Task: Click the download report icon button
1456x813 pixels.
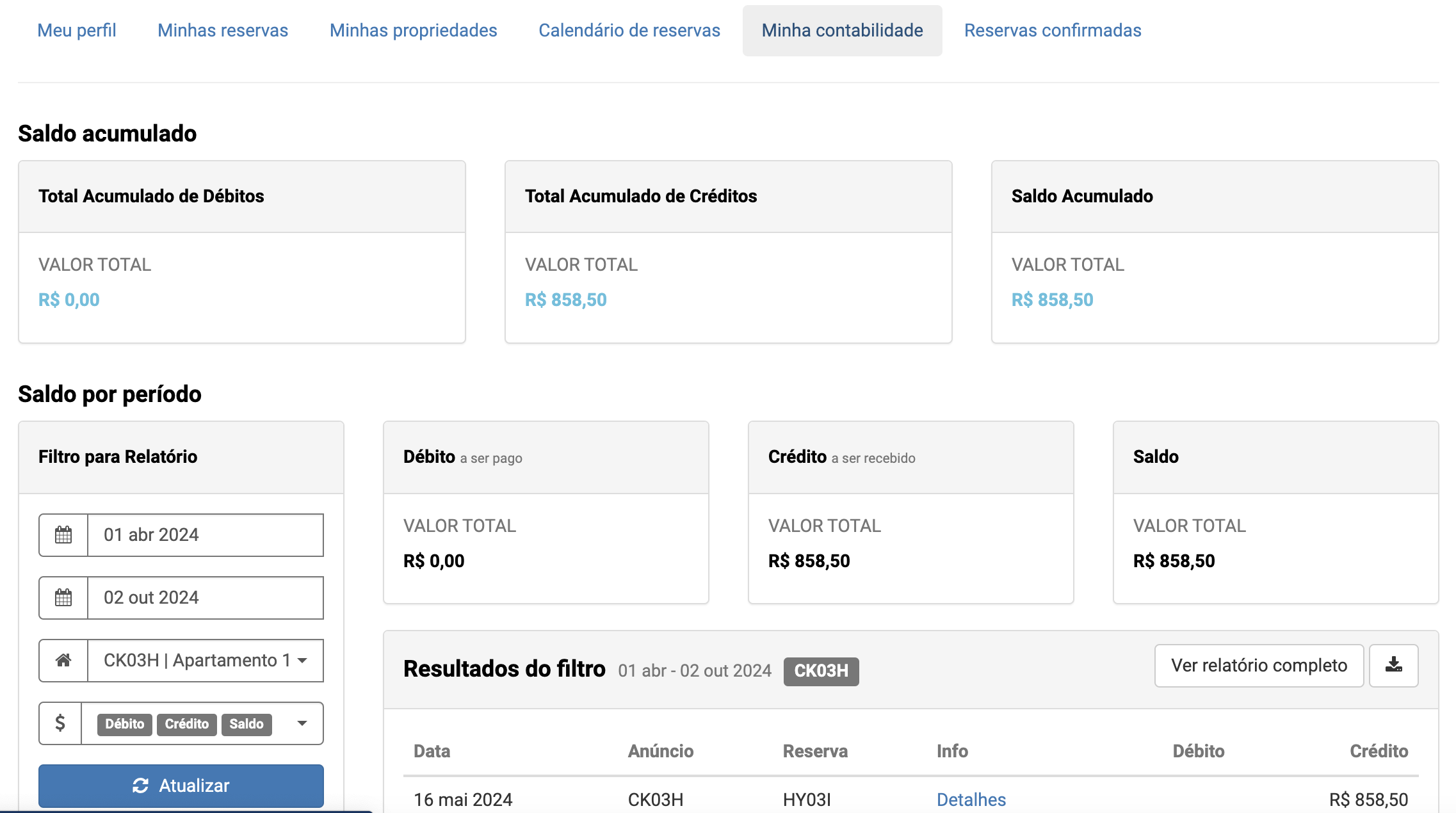Action: click(1393, 666)
